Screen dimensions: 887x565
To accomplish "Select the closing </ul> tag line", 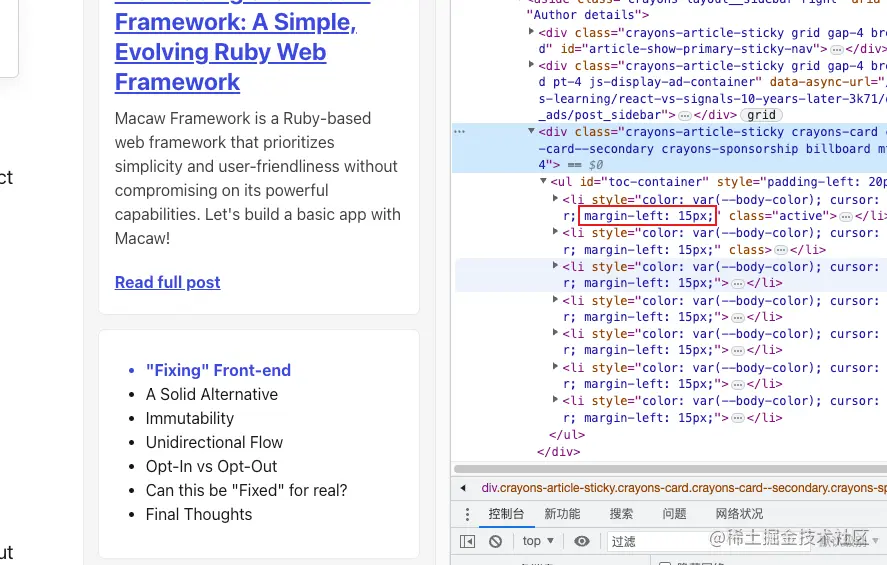I will coord(567,434).
